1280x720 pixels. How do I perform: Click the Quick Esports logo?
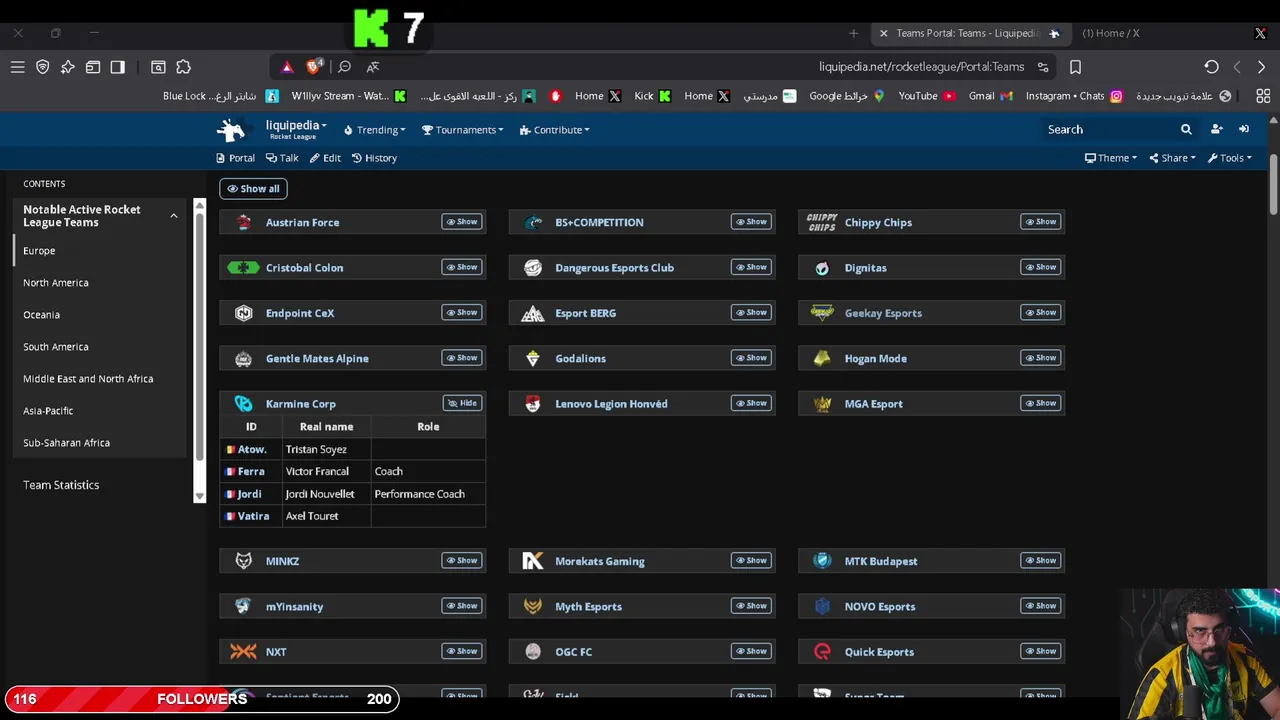[x=822, y=652]
